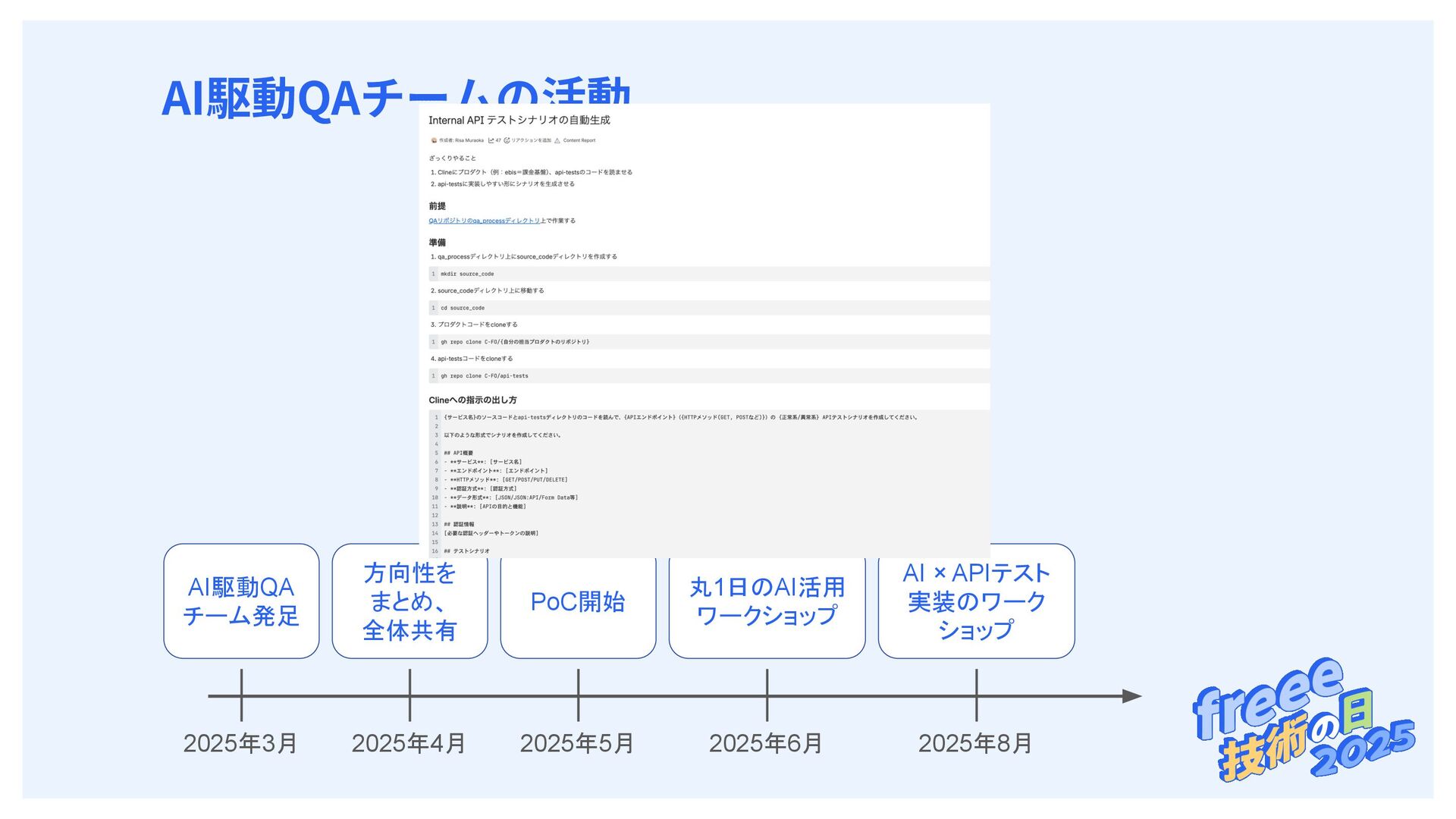Click the リアクションを追加 label
The width and height of the screenshot is (1456, 819).
click(531, 140)
